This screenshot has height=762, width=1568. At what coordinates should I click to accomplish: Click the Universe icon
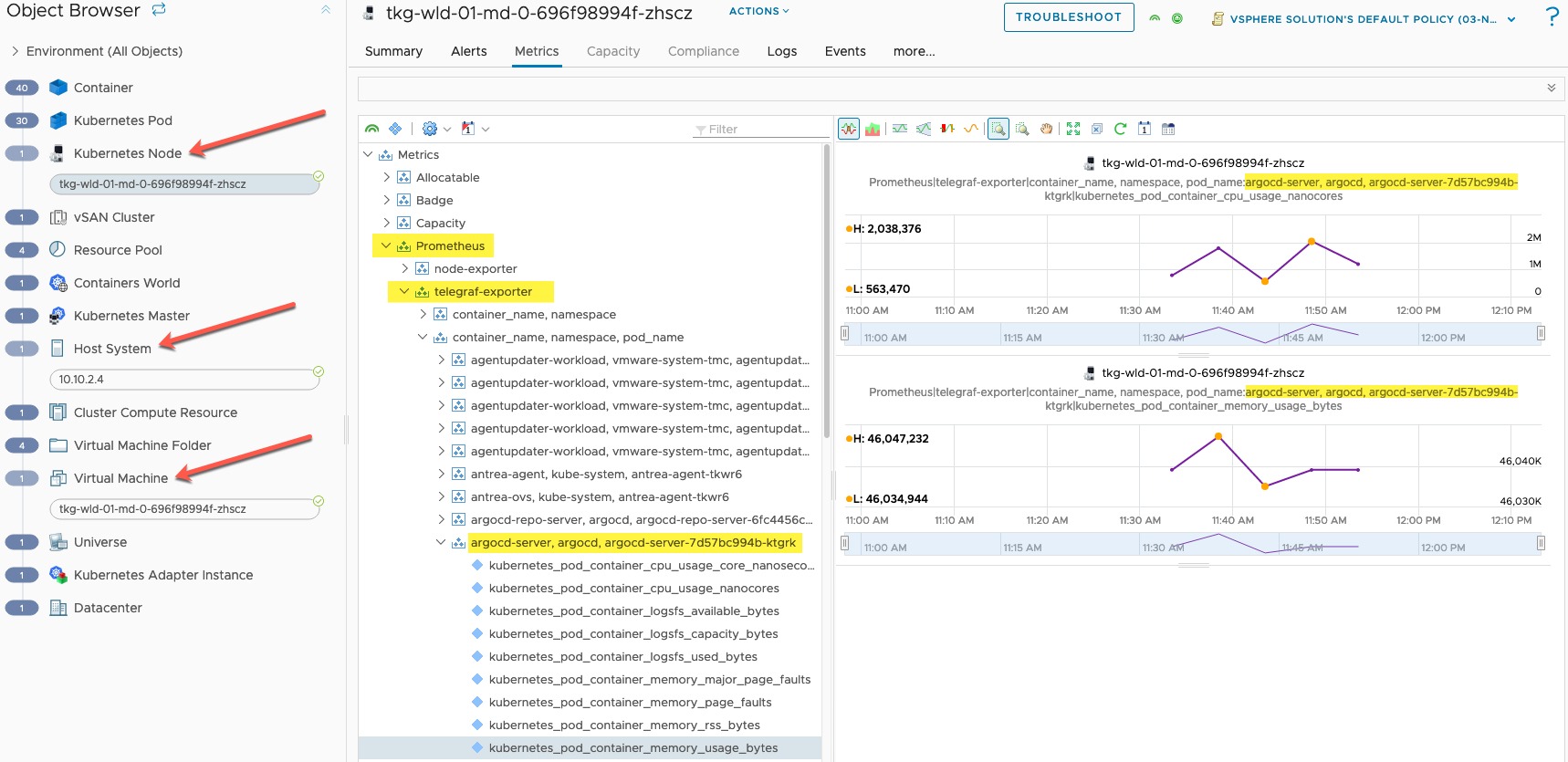tap(58, 542)
